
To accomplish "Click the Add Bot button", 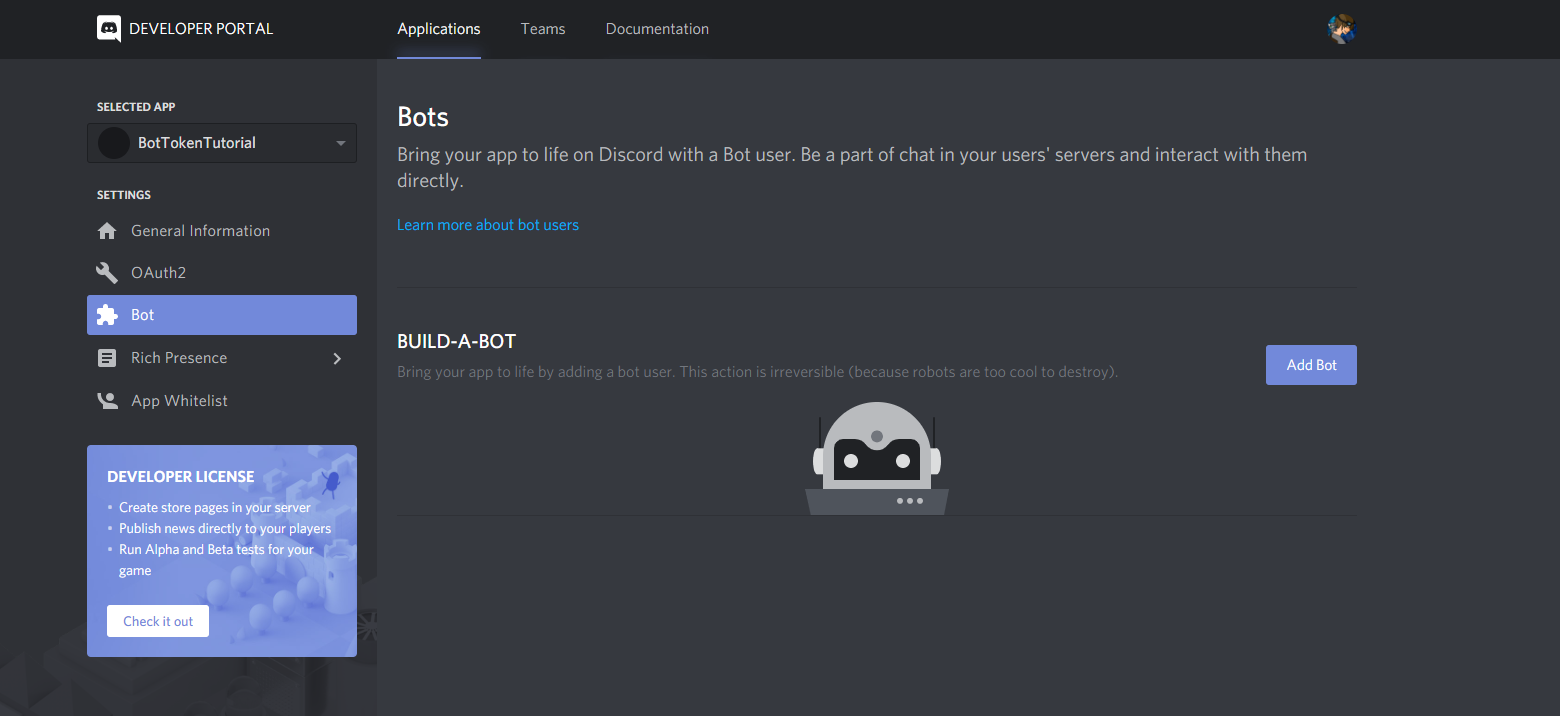I will click(1311, 365).
